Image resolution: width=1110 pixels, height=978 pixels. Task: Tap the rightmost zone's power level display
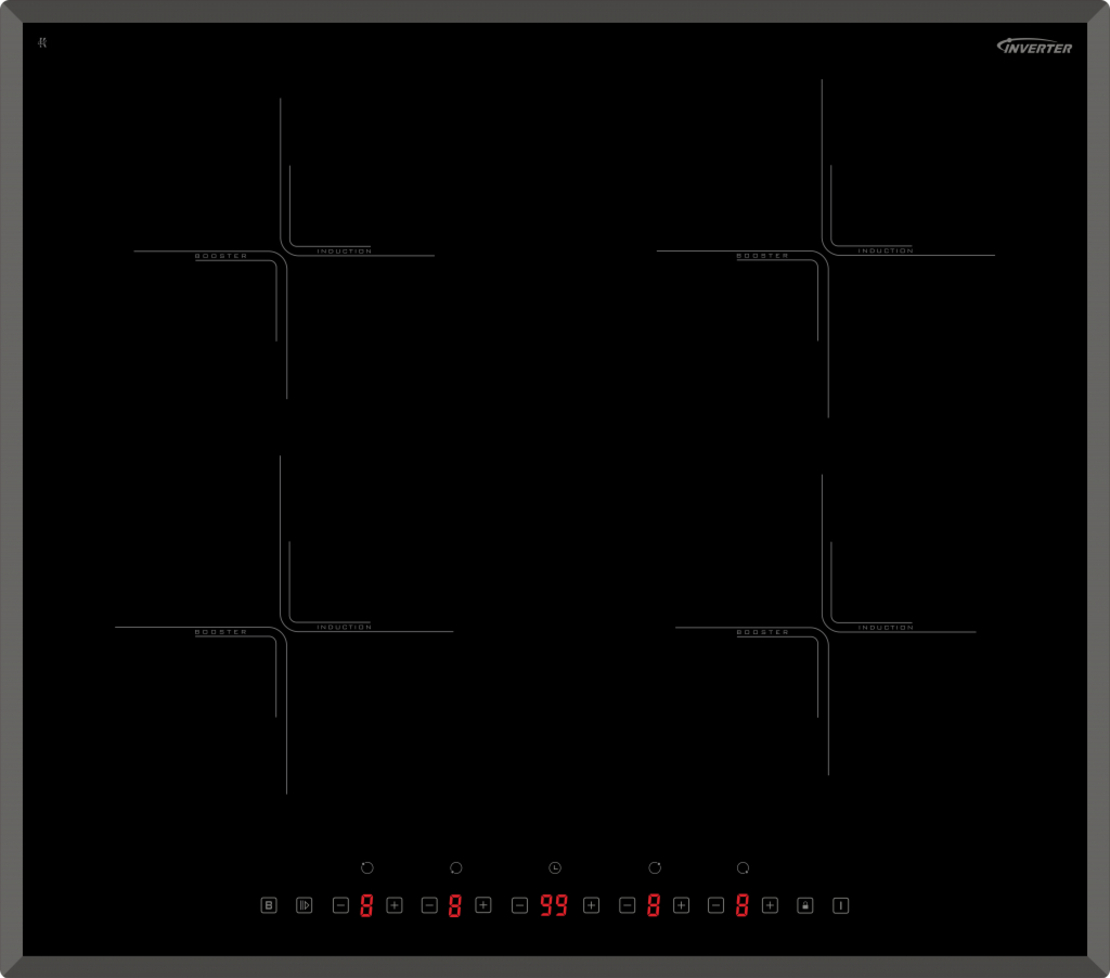coord(742,906)
